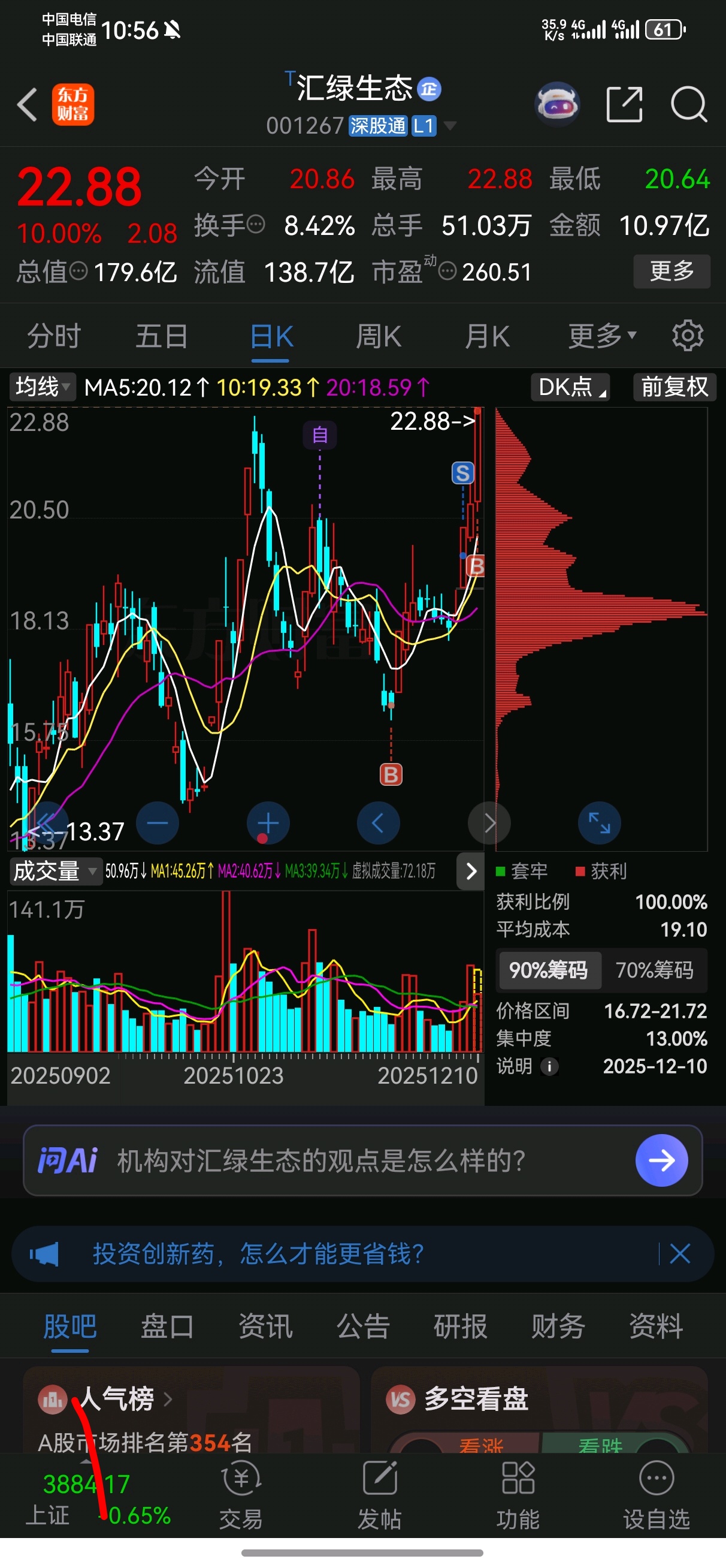Tap the megaphone announcement icon
Screen dimensions: 726x1568
pos(44,1254)
